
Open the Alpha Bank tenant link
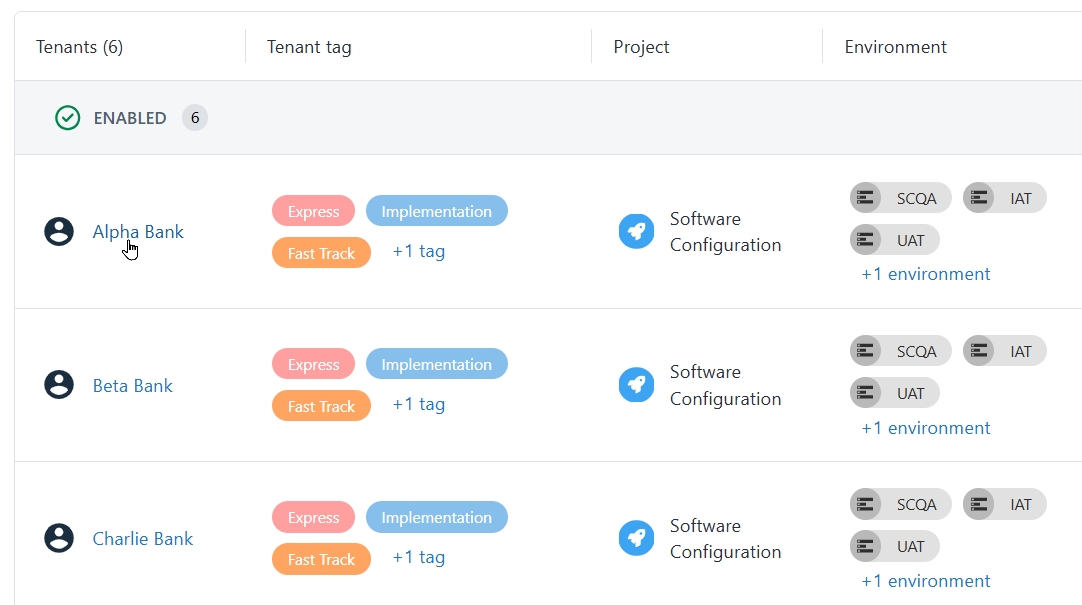[138, 232]
